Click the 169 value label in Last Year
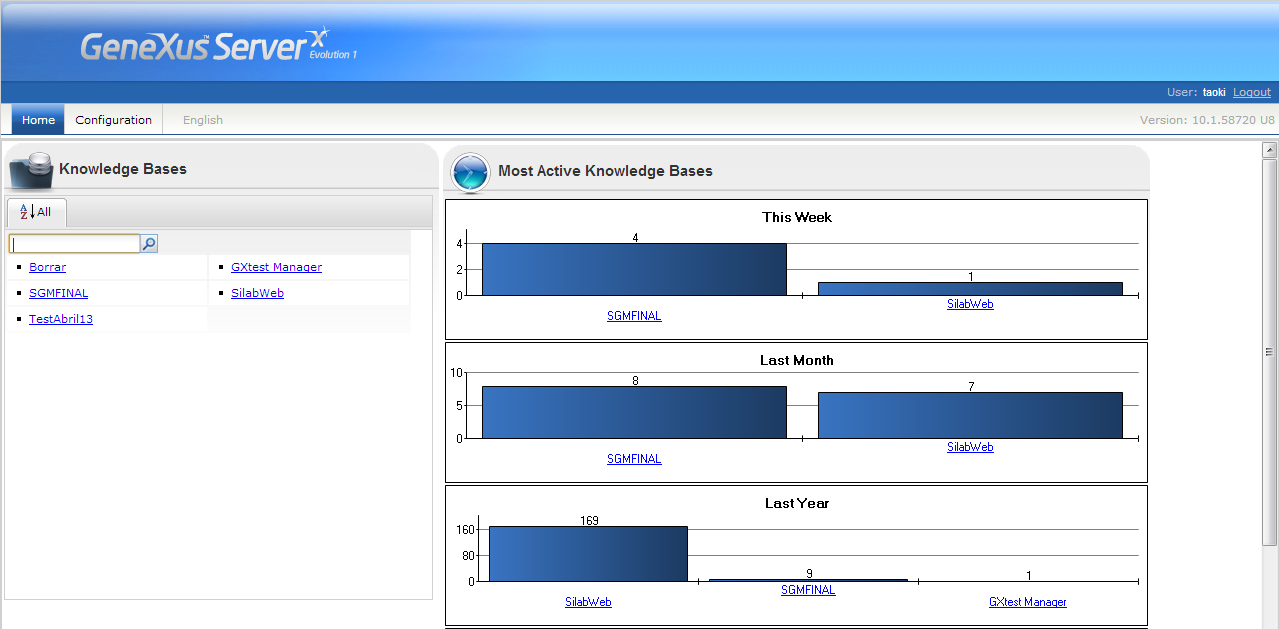Image resolution: width=1279 pixels, height=629 pixels. click(589, 520)
